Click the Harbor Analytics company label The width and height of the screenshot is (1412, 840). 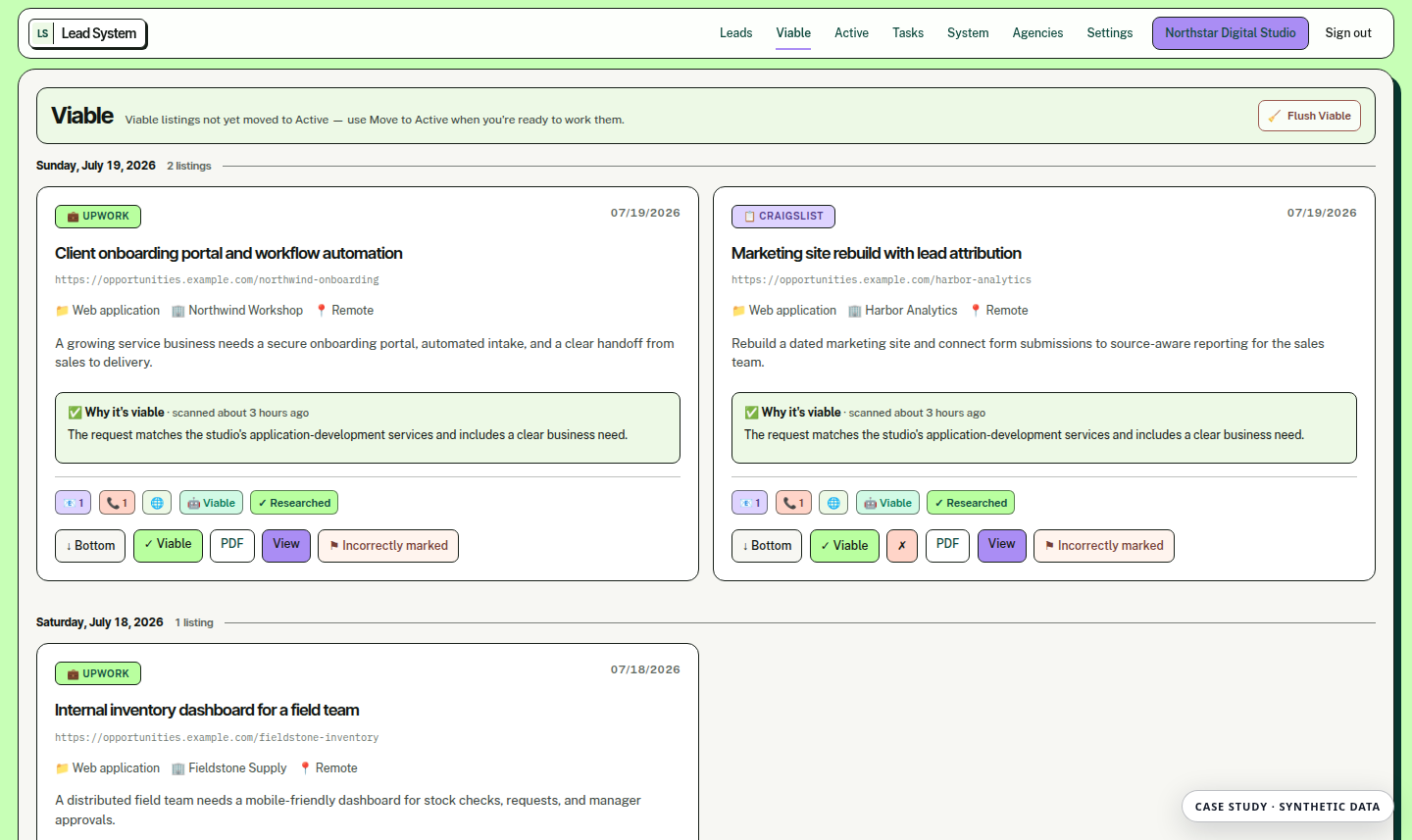(903, 311)
